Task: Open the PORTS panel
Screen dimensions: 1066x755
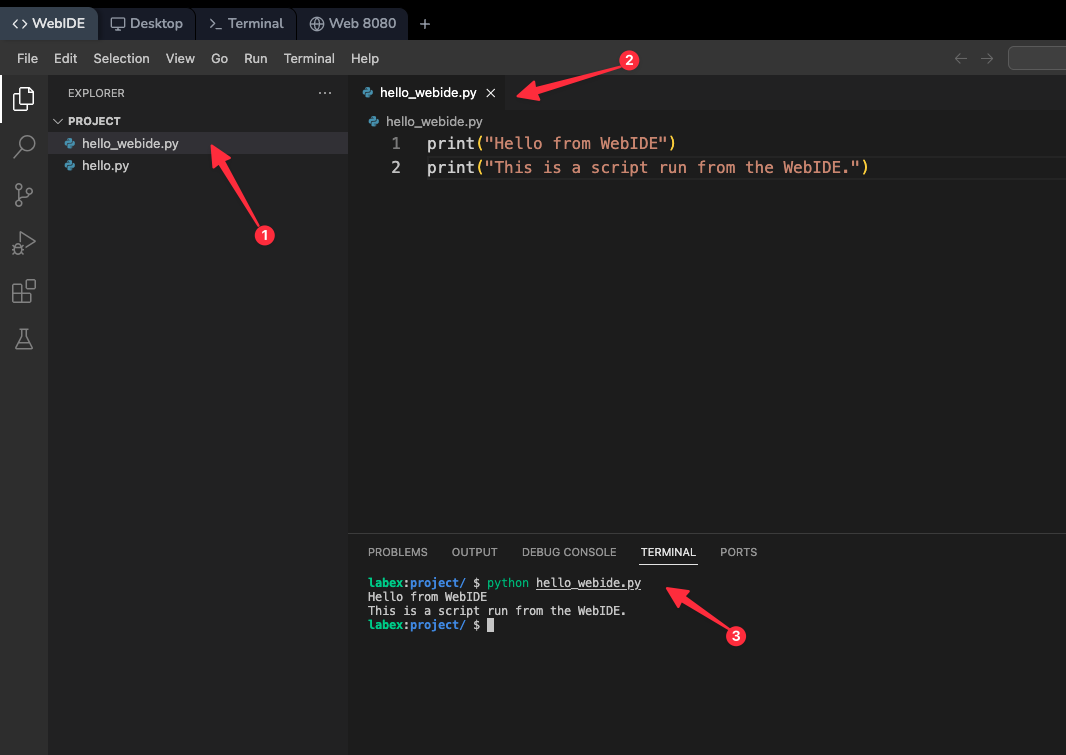Action: [738, 552]
